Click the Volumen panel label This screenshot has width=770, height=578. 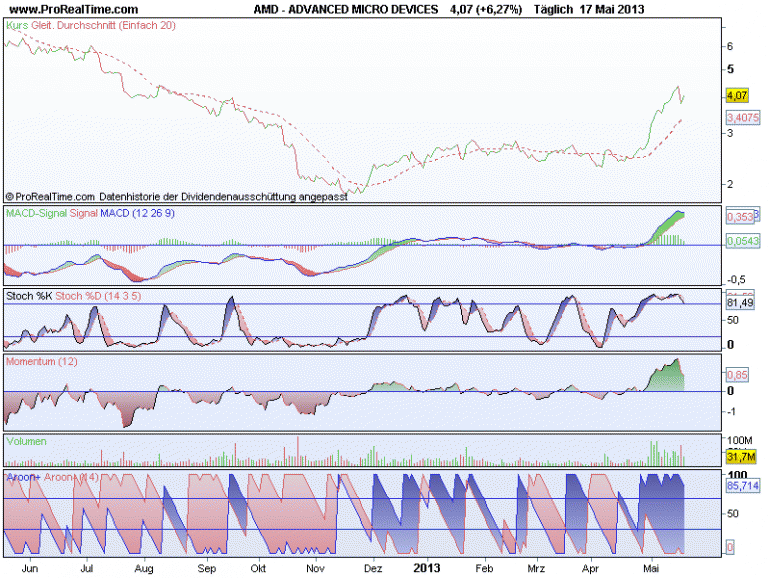[x=27, y=441]
